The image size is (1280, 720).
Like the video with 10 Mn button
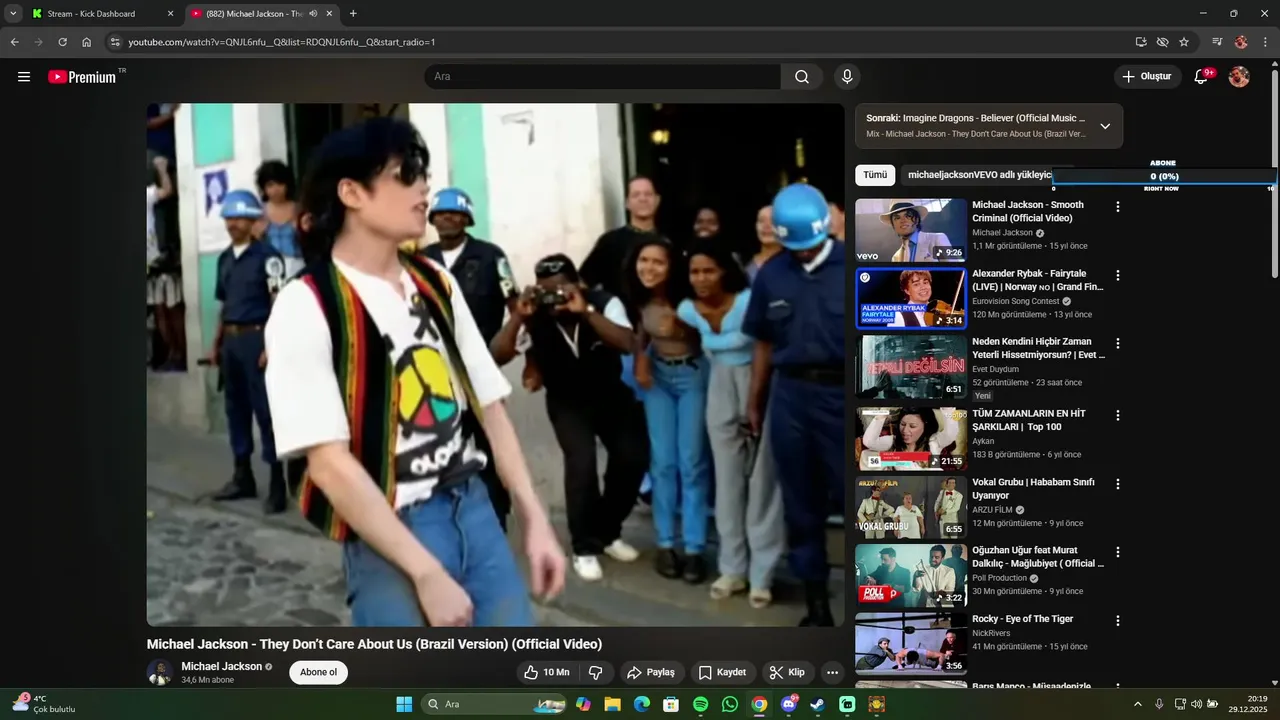click(547, 672)
